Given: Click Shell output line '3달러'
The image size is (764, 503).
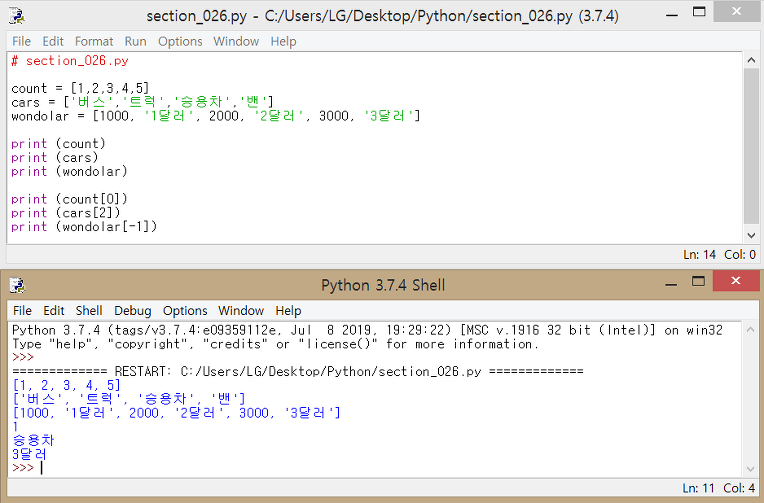Looking at the screenshot, I should (x=29, y=454).
